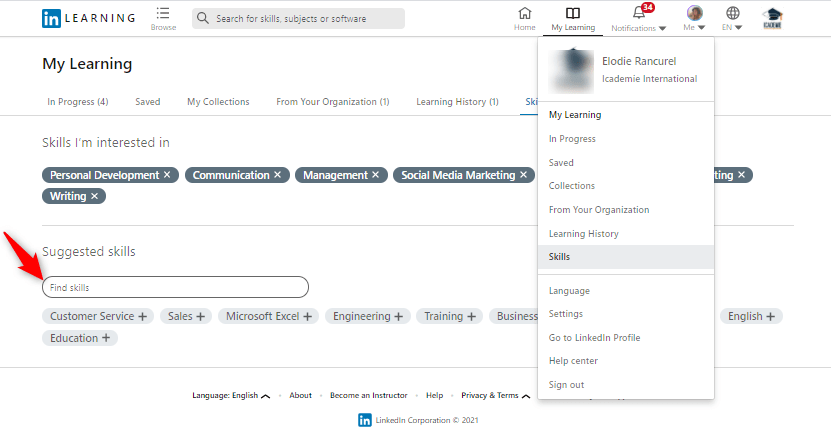The height and width of the screenshot is (437, 831).
Task: Open the Elodie Rancurel profile name
Action: pyautogui.click(x=639, y=61)
